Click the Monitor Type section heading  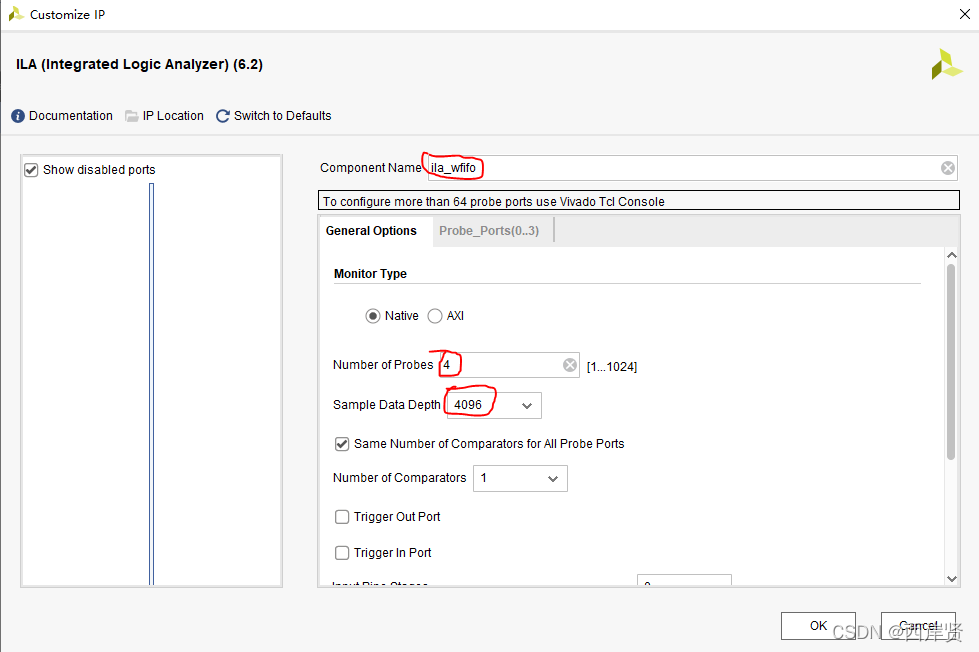coord(370,274)
